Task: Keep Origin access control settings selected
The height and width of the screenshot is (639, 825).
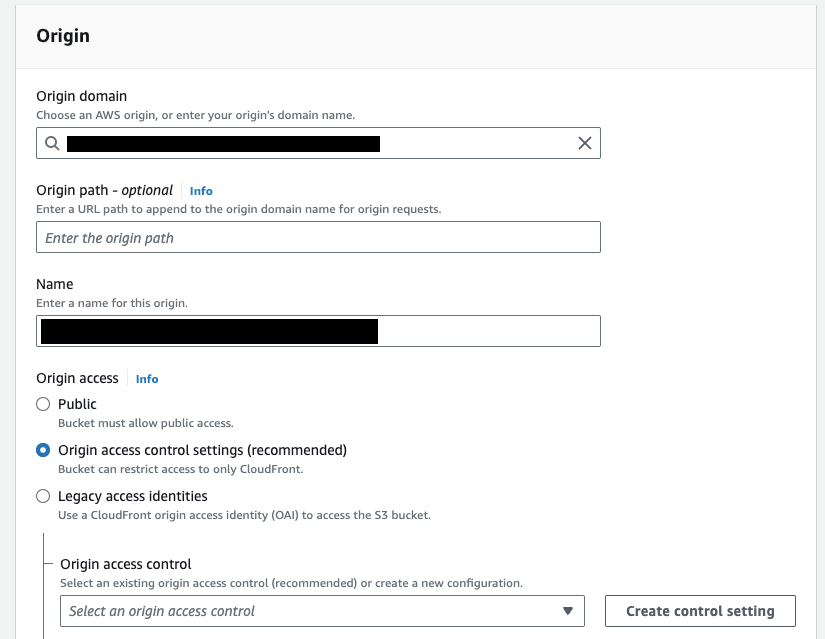Action: tap(42, 450)
